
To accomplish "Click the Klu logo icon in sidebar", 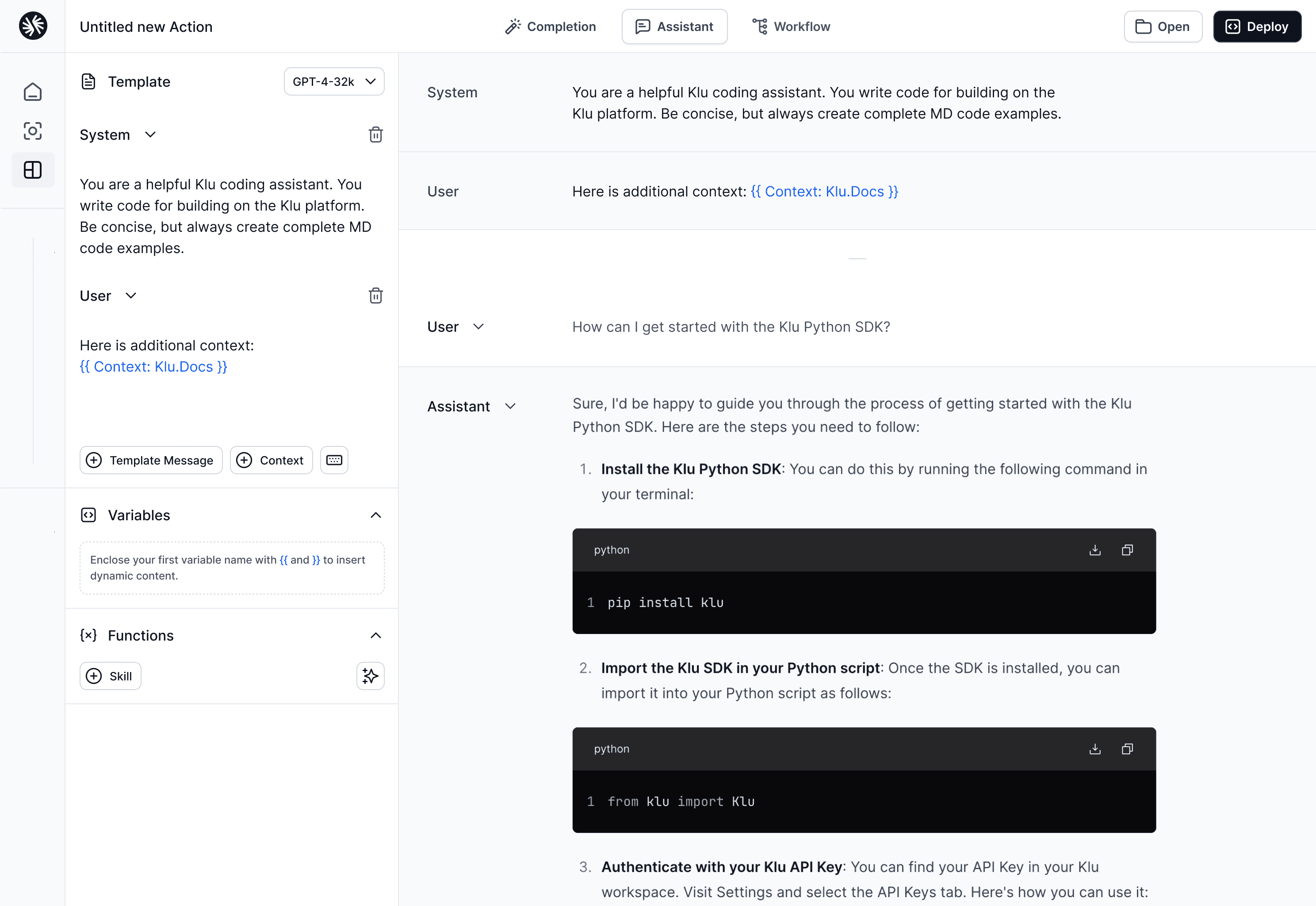I will pos(33,26).
